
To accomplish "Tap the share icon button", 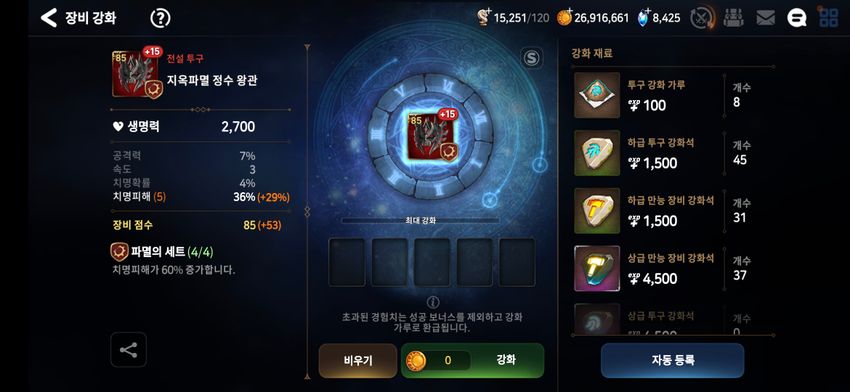I will pyautogui.click(x=128, y=350).
